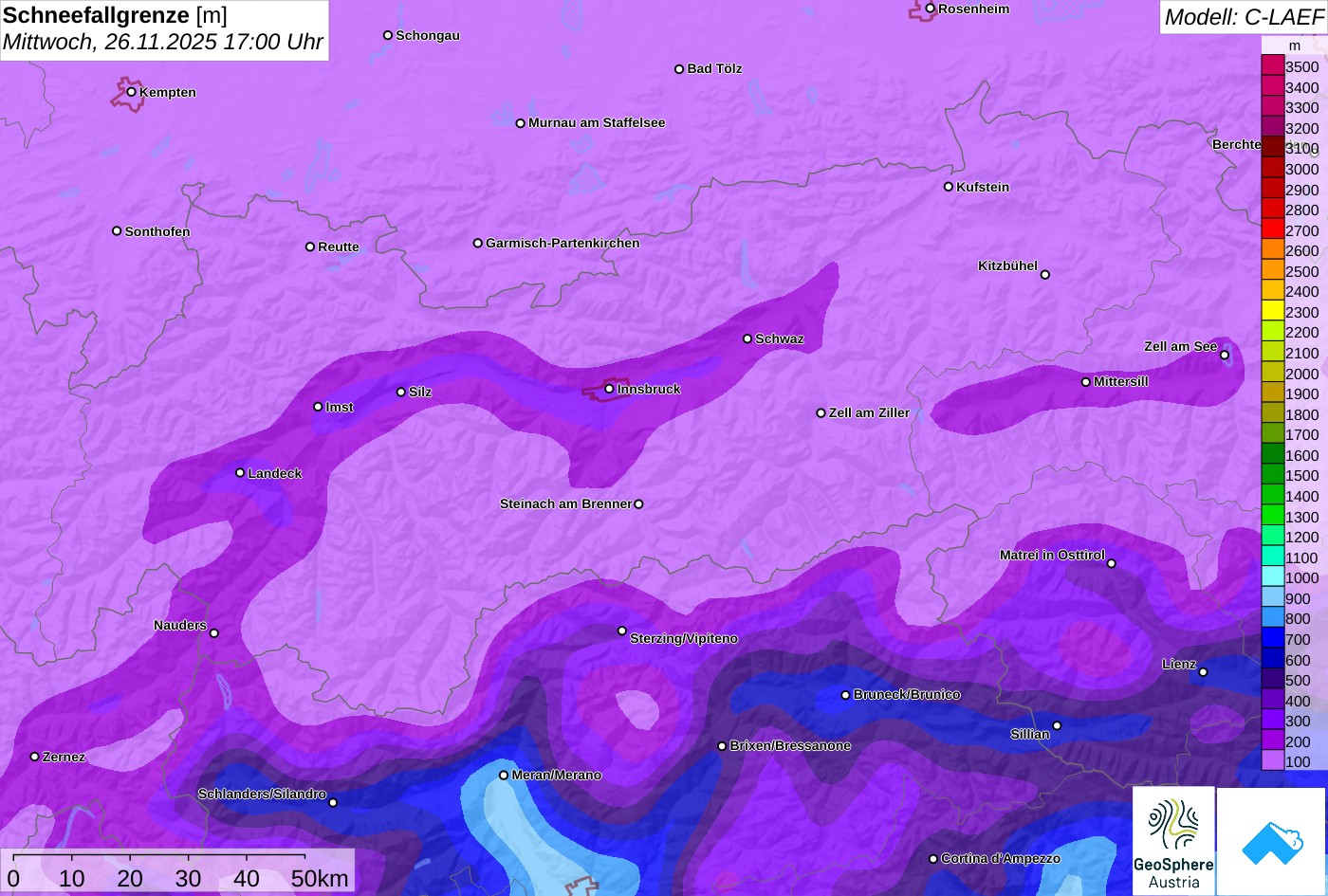Click the 100 m legend swatch

pos(1272,761)
